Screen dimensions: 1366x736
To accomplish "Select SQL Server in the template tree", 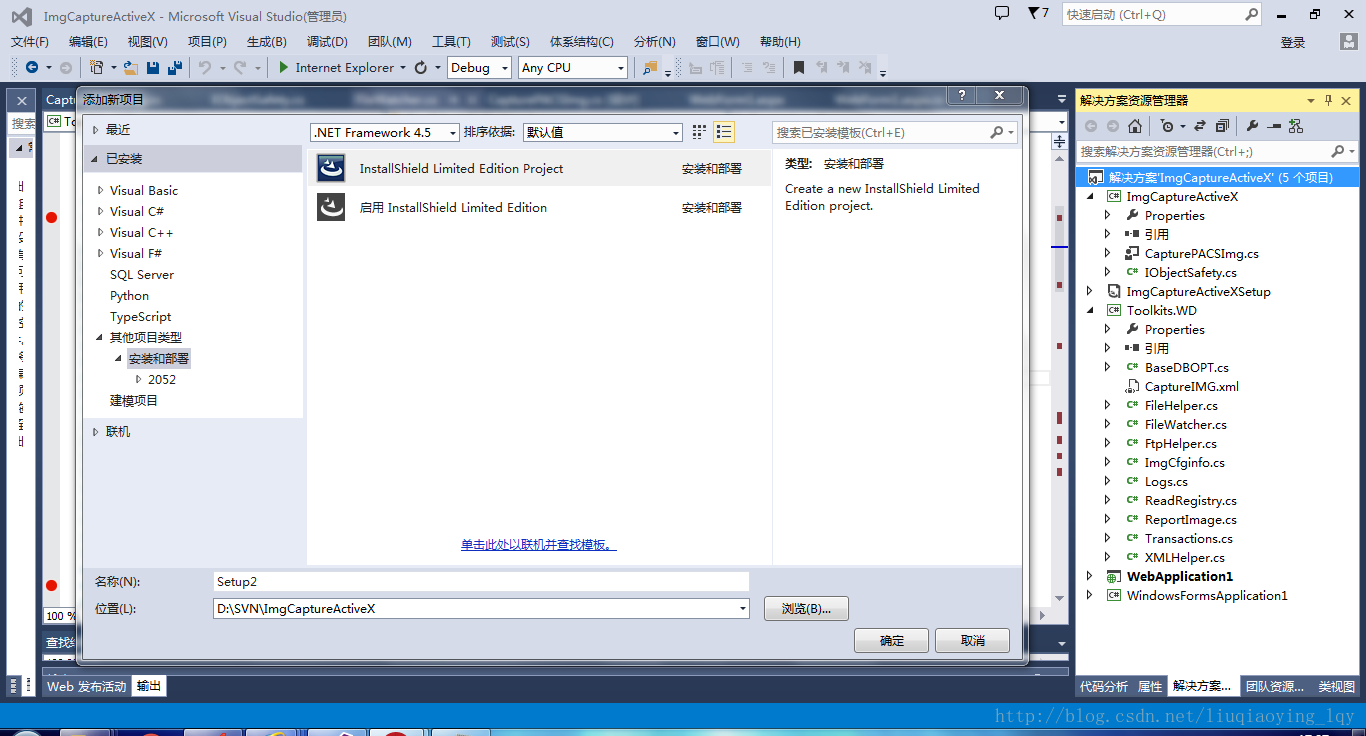I will (142, 275).
